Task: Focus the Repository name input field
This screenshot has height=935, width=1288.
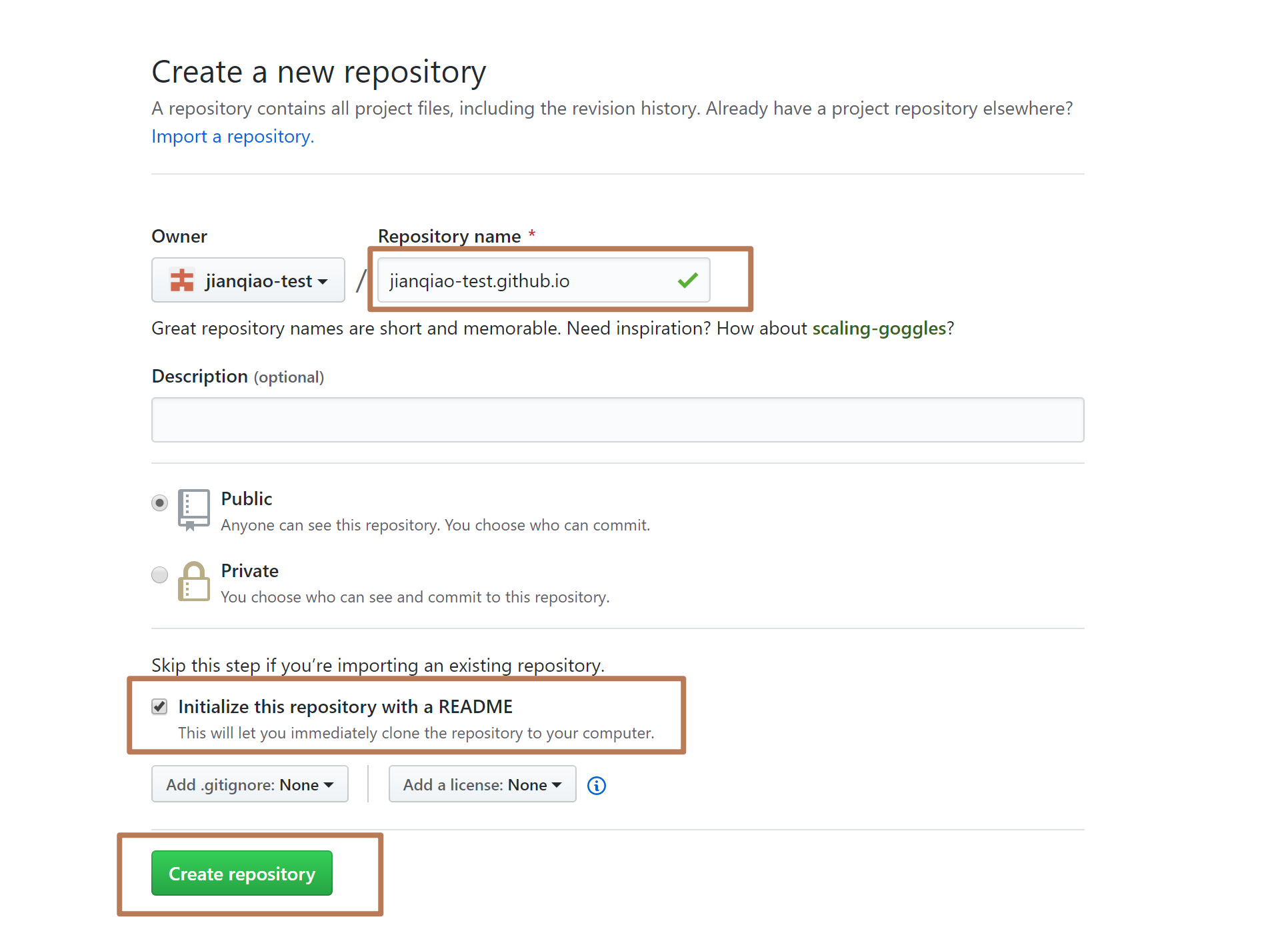Action: [544, 281]
